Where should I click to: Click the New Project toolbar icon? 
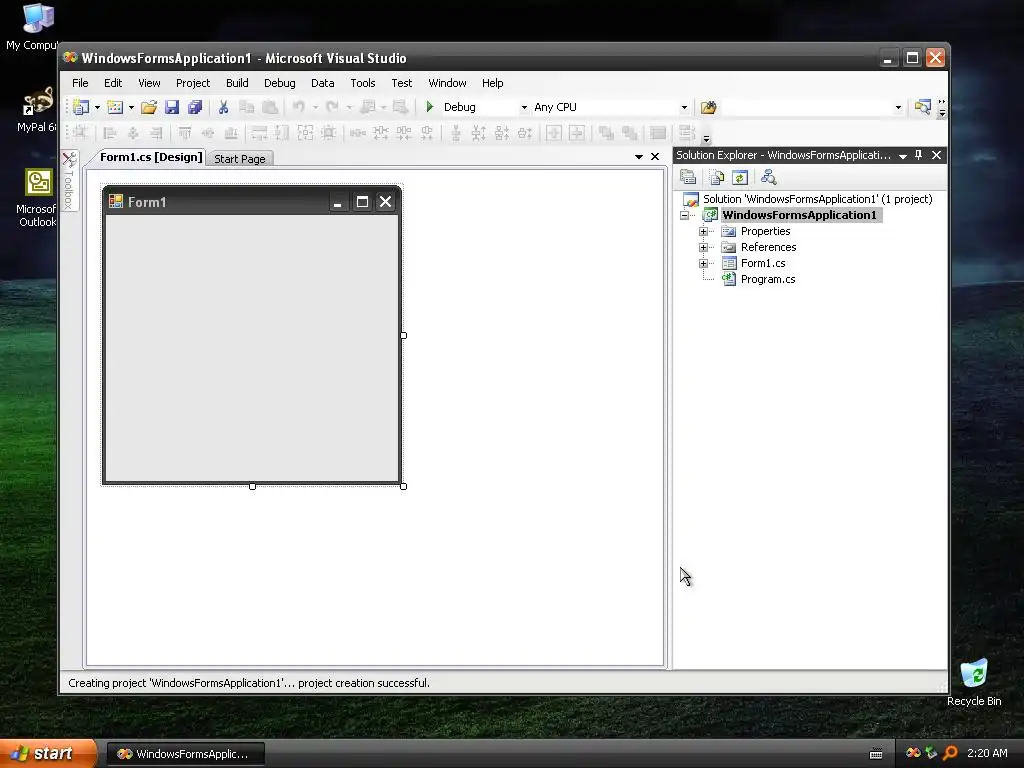point(81,107)
